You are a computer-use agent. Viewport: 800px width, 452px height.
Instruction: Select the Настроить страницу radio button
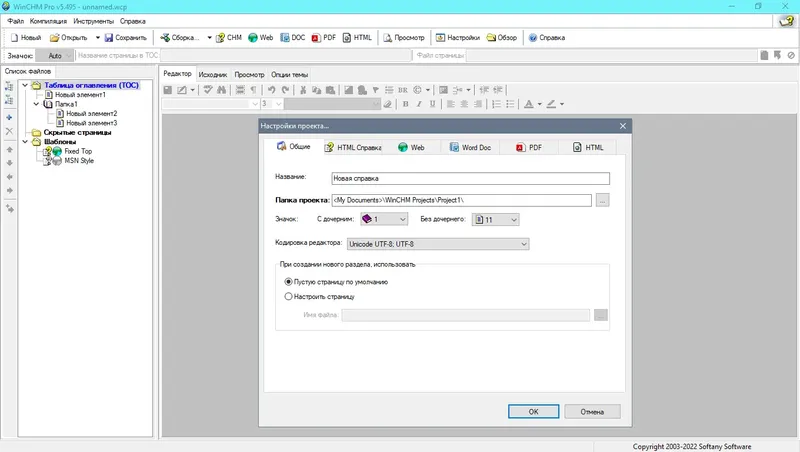(288, 296)
